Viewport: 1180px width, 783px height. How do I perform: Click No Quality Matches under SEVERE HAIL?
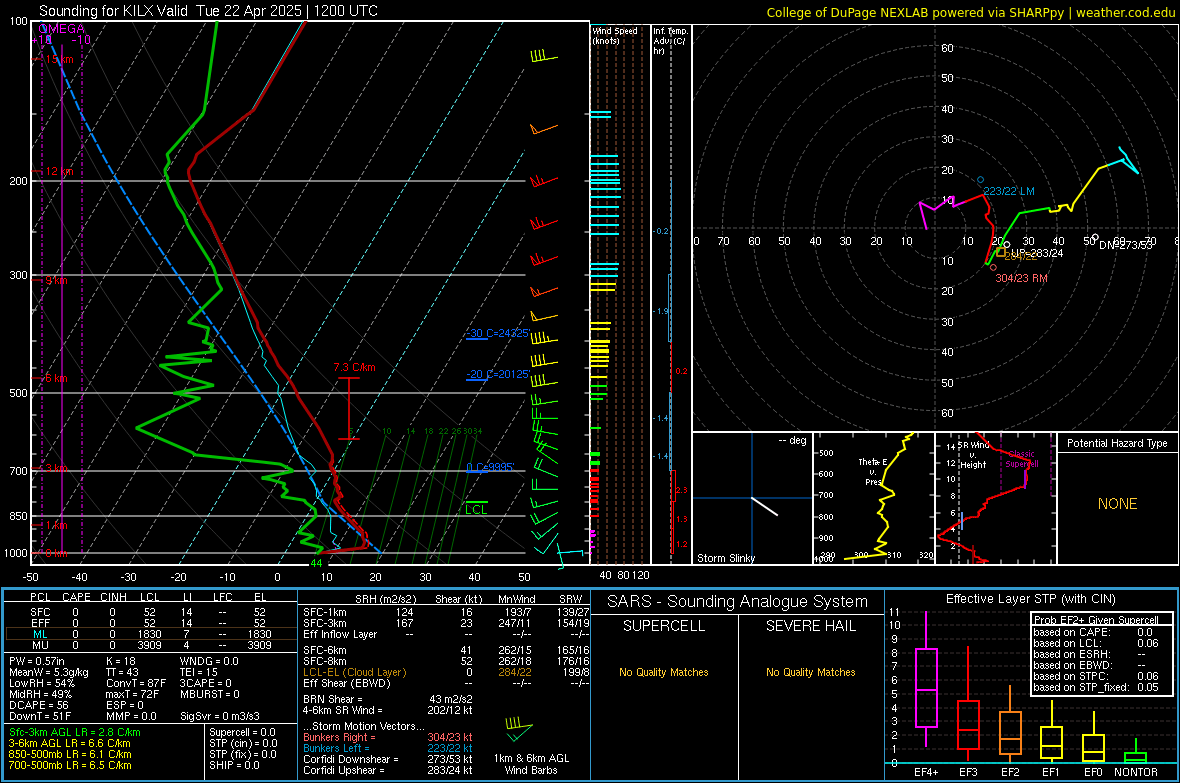click(x=810, y=672)
